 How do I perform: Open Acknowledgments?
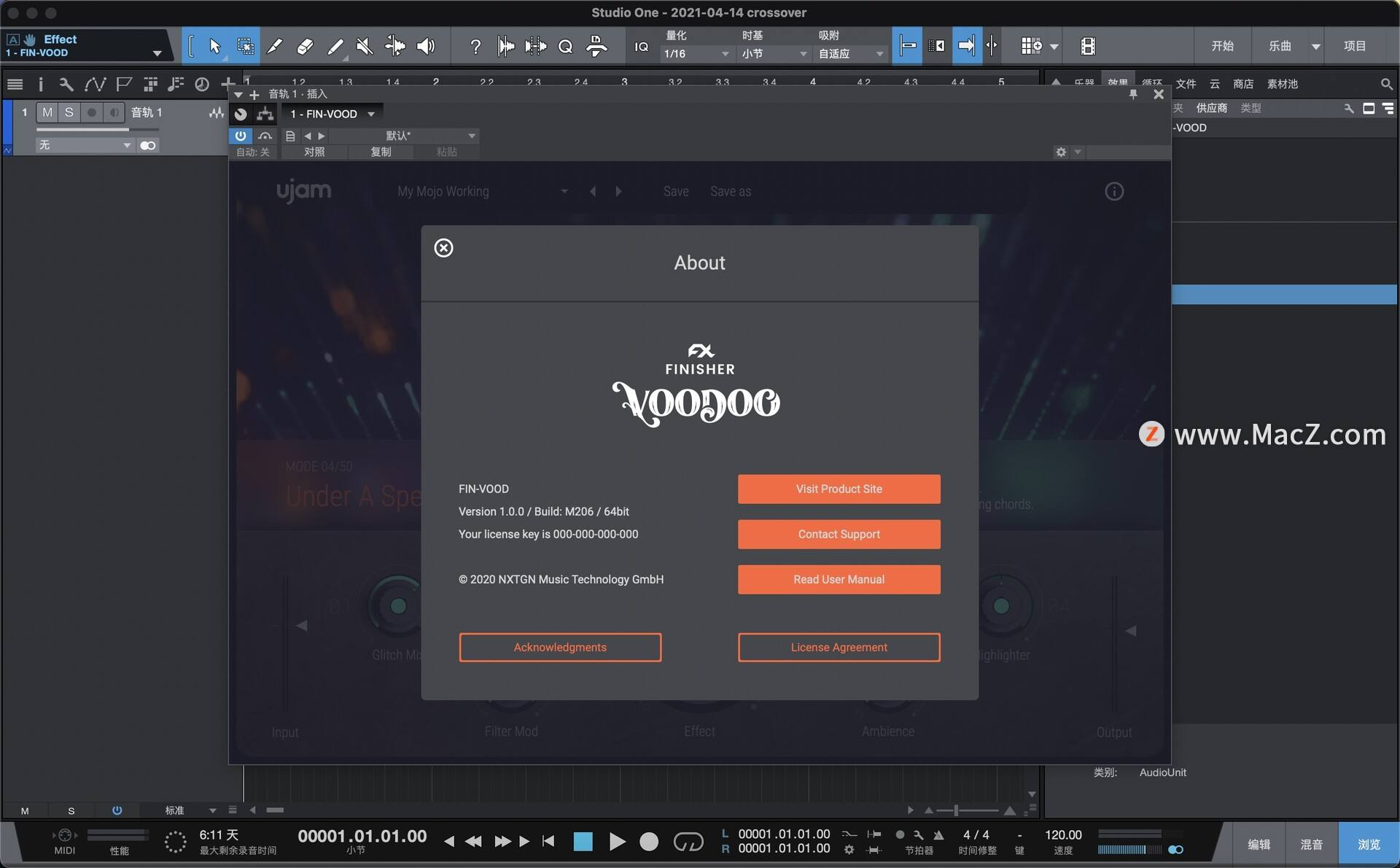pos(560,647)
